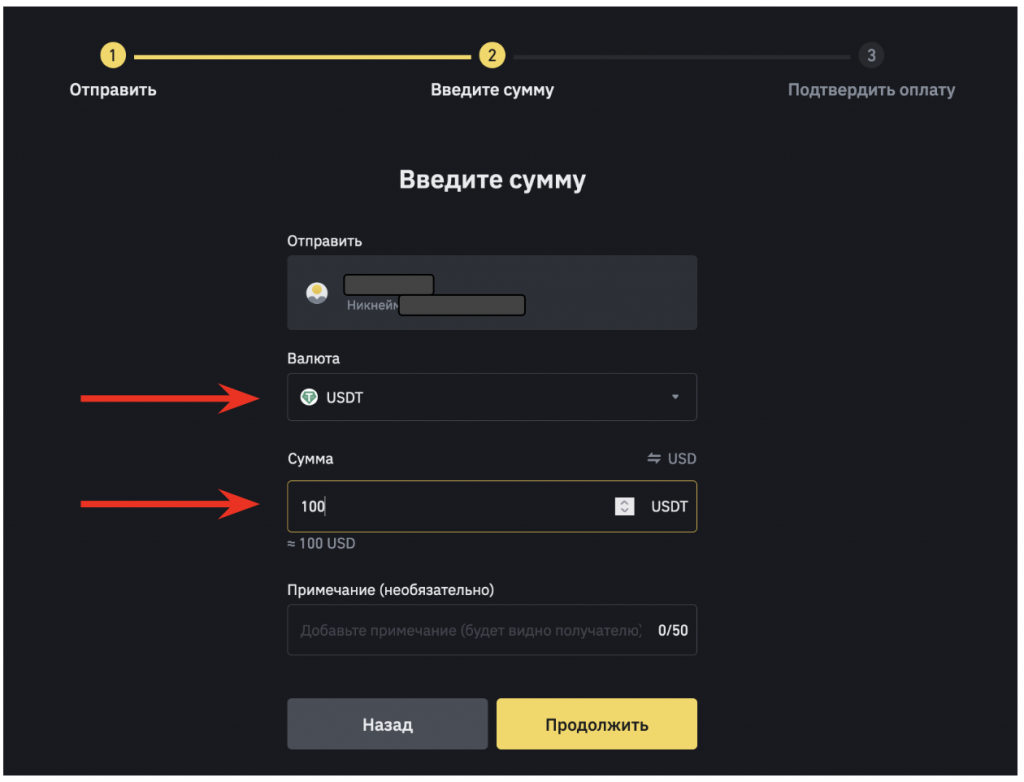Screen dimensions: 1024x782
Task: Go to the Отправить step tab
Action: pos(113,90)
